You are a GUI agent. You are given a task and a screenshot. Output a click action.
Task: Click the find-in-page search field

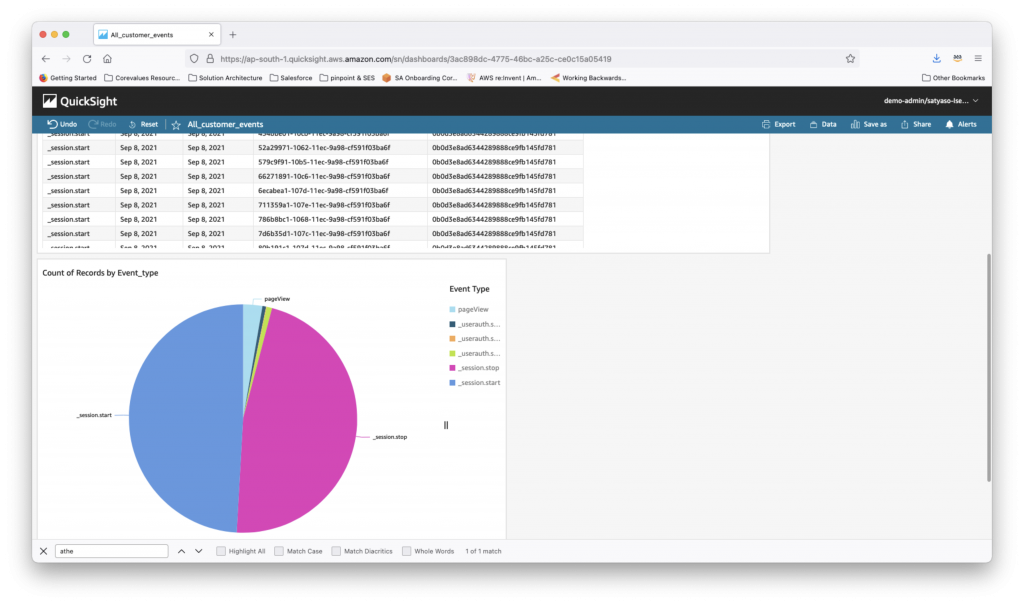[x=112, y=551]
